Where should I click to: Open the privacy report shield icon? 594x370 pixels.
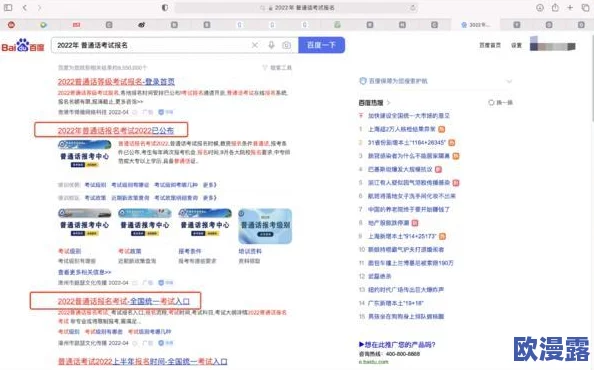165,8
